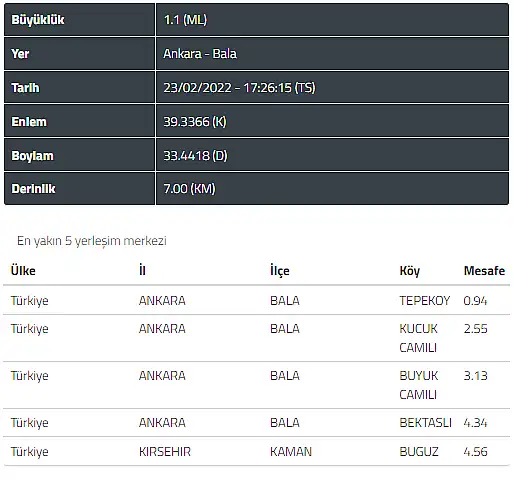Select the 1.1 (ML) magnitude value
The height and width of the screenshot is (480, 513).
tap(185, 20)
